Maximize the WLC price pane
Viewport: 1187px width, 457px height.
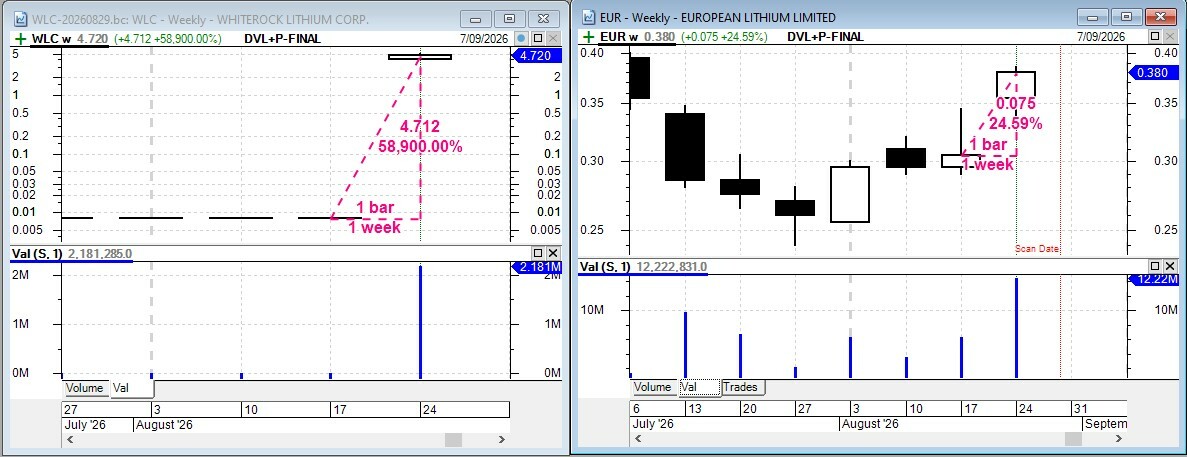coord(537,38)
